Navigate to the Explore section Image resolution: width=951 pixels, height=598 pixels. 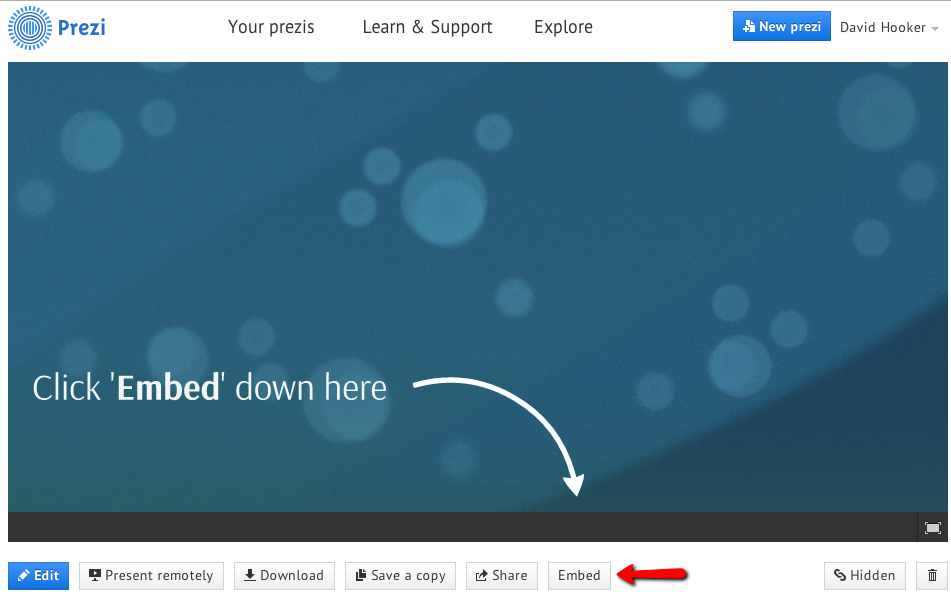tap(563, 27)
